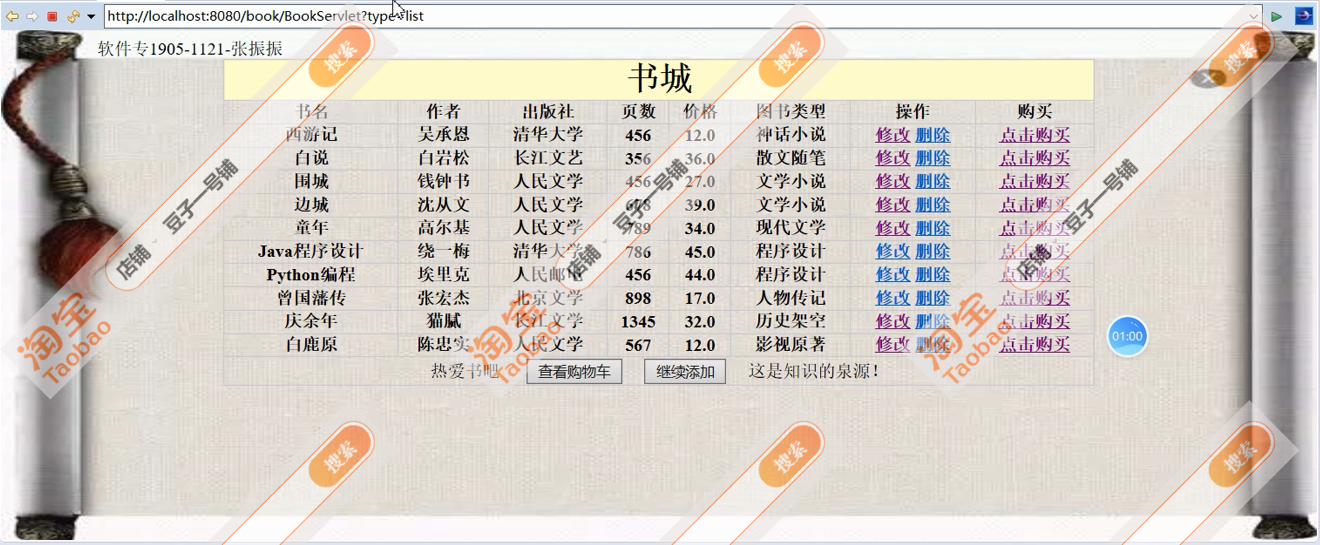Screen dimensions: 1320x545
Task: Select the 书名 column header
Action: [311, 112]
